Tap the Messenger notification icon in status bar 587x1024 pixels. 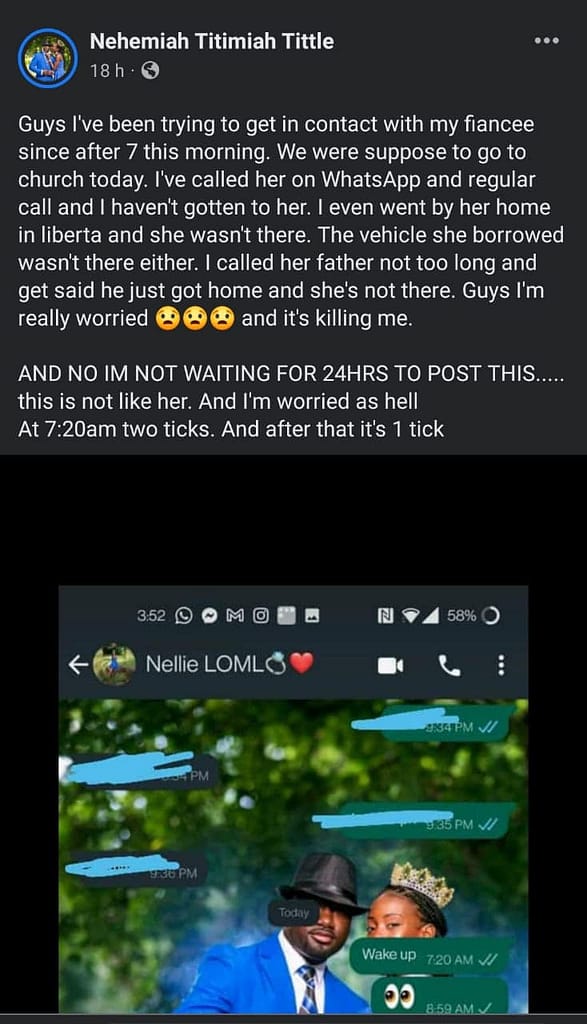(209, 615)
